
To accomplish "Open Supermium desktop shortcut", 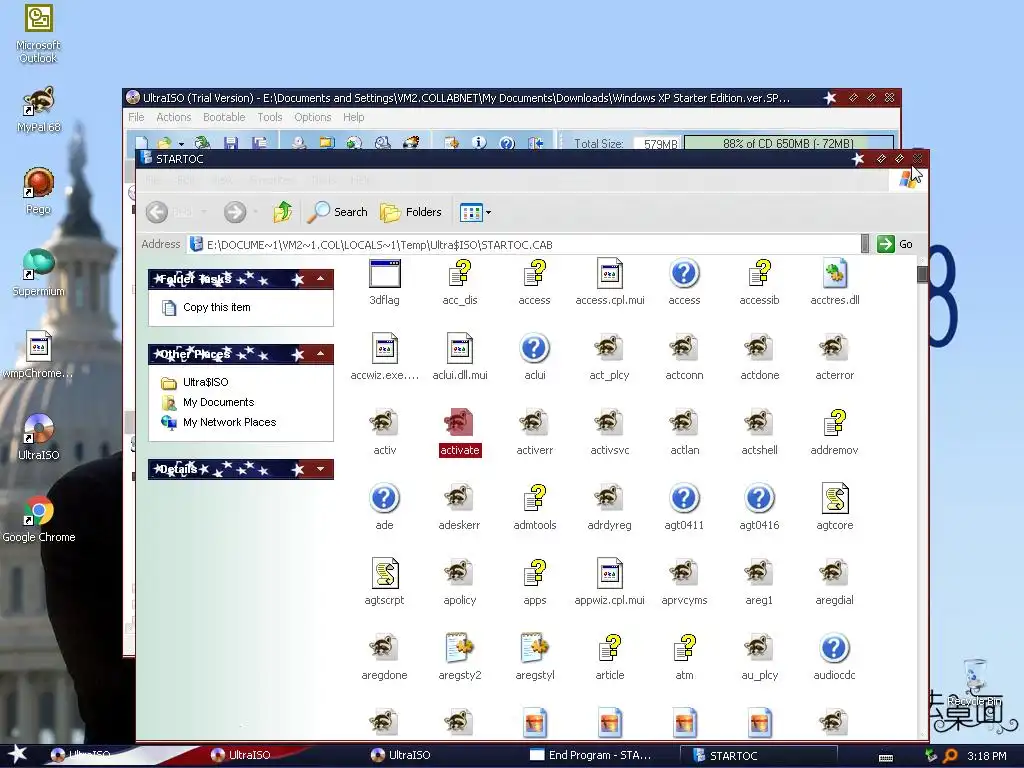I will [39, 273].
